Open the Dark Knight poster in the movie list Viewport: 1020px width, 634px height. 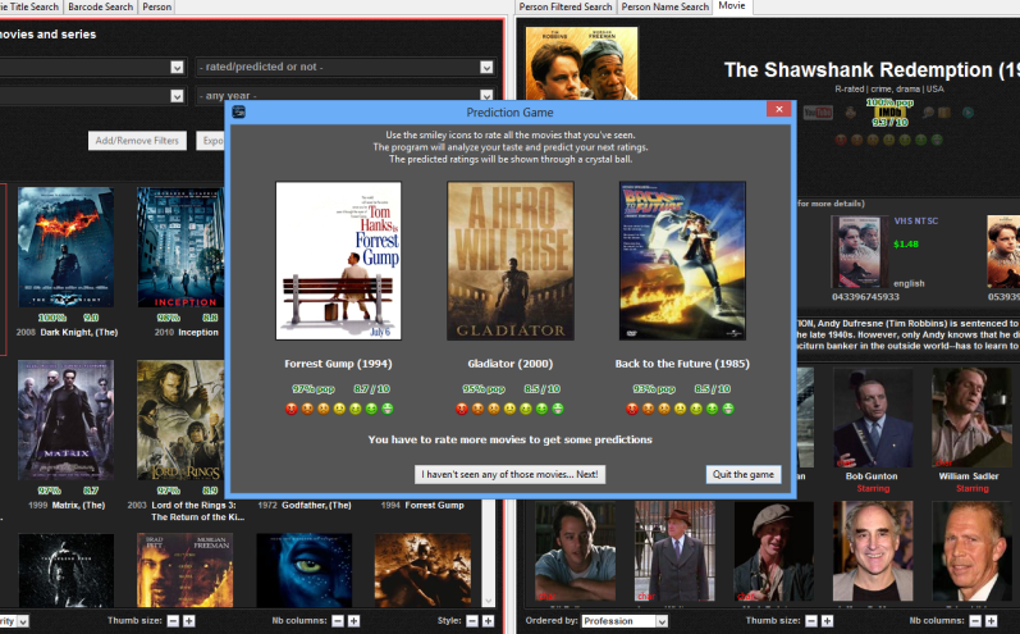coord(66,247)
